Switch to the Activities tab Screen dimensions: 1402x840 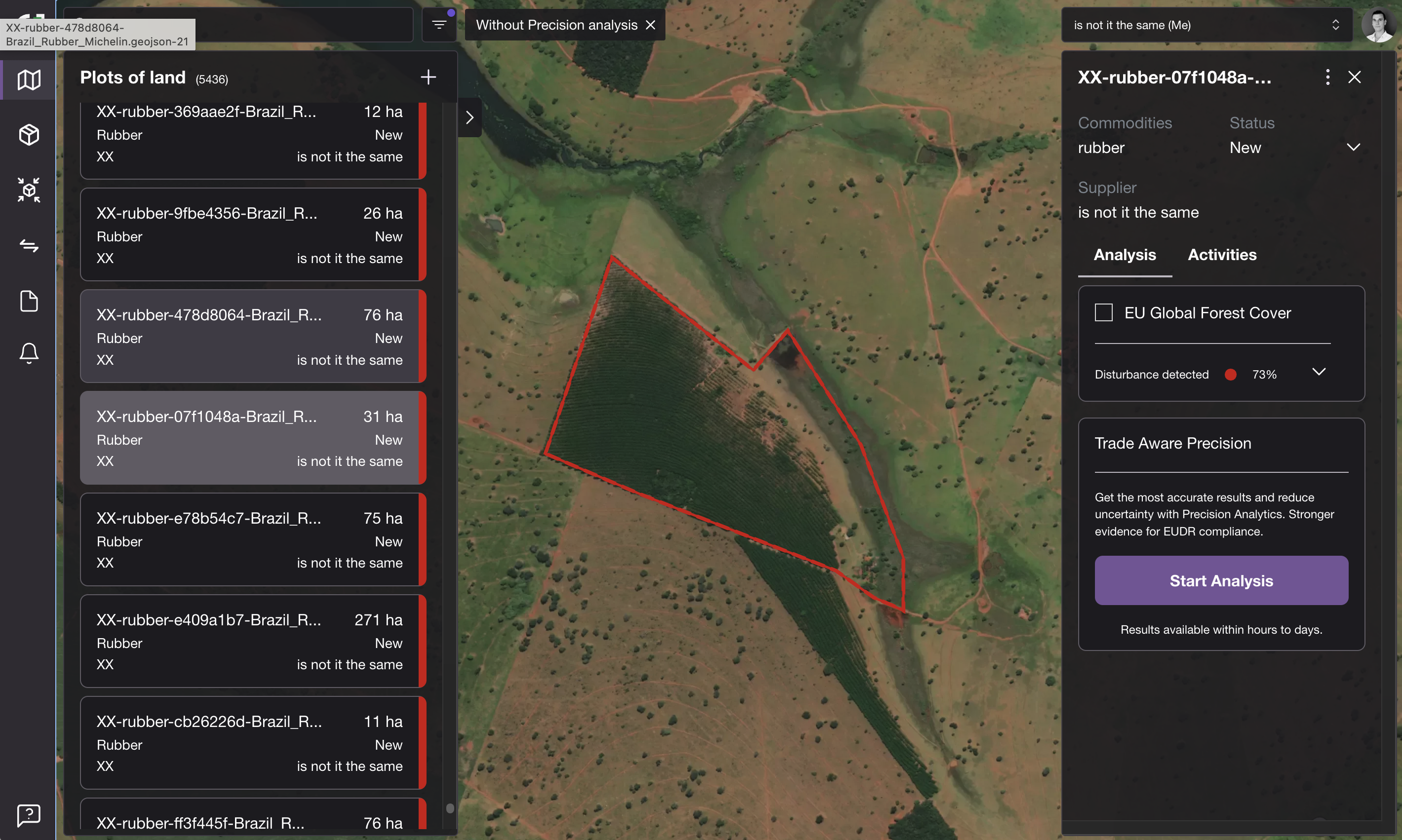pos(1221,255)
